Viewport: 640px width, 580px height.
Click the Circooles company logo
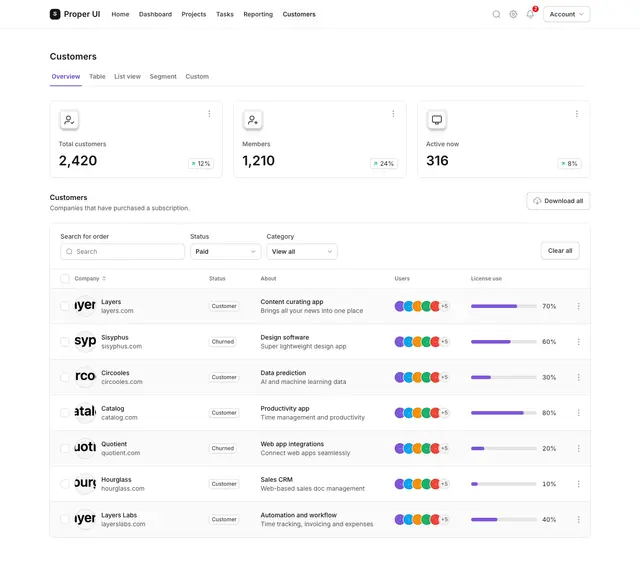[85, 377]
